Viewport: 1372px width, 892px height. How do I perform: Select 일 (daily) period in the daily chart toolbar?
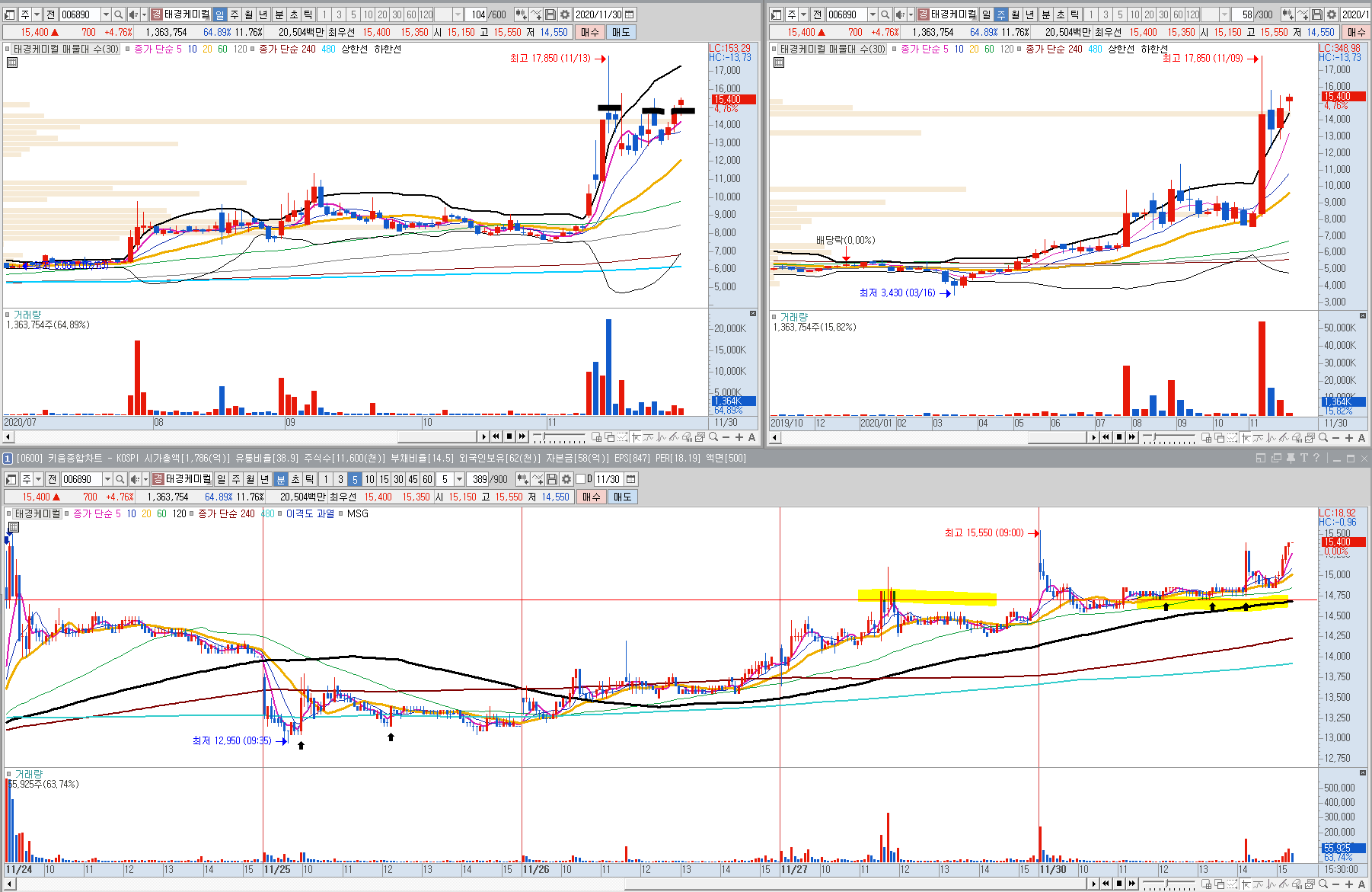click(x=220, y=14)
